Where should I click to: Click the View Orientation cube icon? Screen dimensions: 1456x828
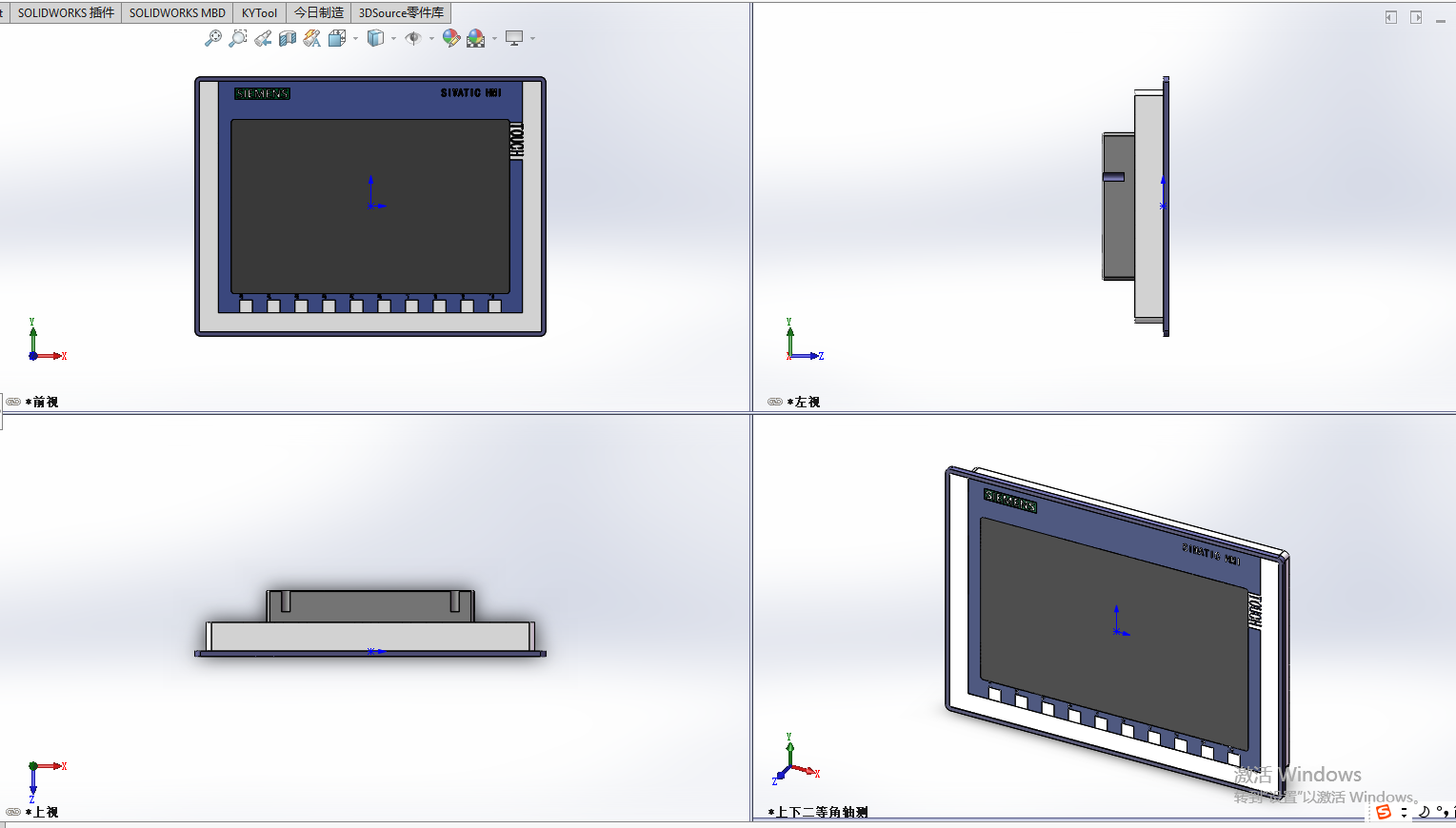point(337,38)
